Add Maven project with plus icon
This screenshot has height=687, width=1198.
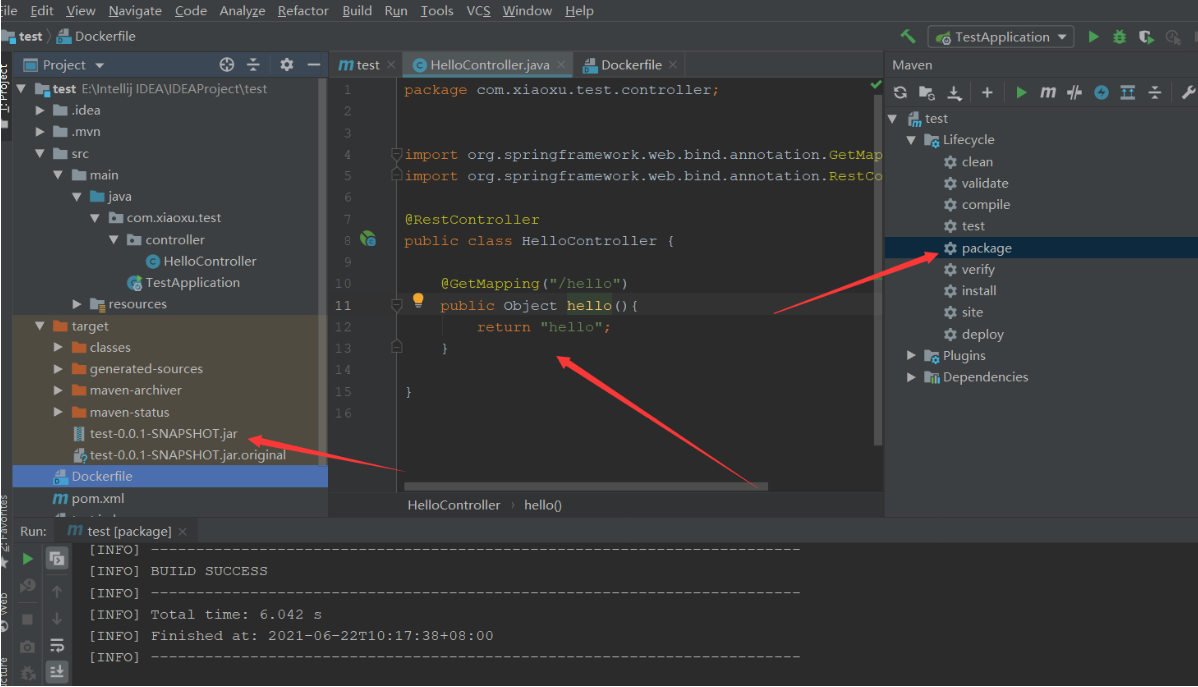tap(987, 92)
